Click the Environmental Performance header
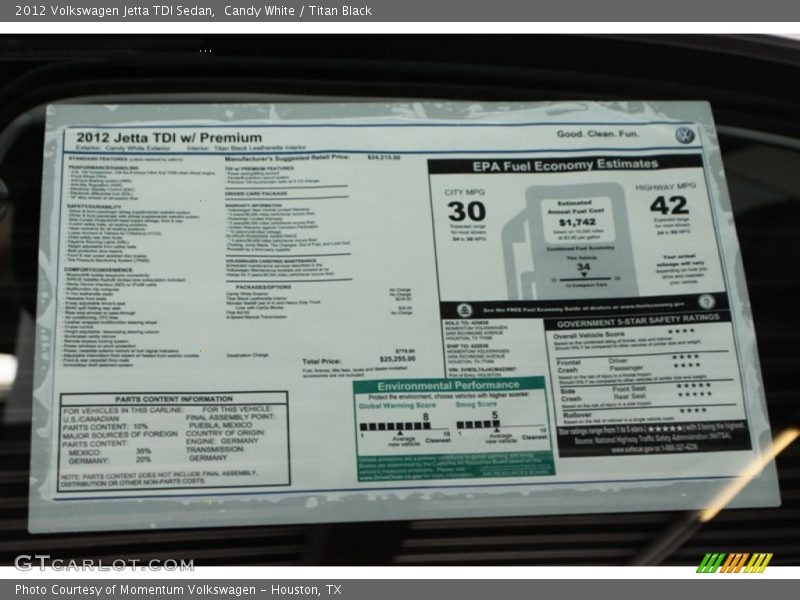Image resolution: width=800 pixels, height=600 pixels. coord(449,385)
